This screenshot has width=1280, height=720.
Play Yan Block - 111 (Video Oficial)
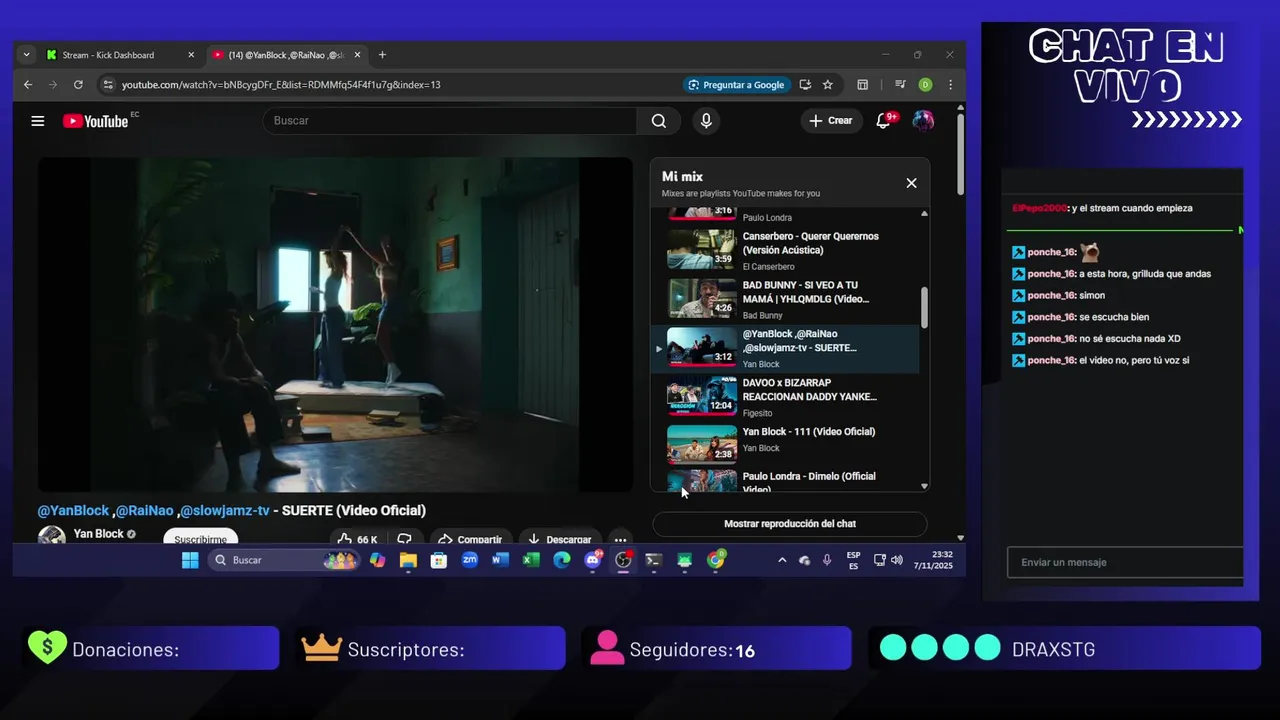[784, 445]
